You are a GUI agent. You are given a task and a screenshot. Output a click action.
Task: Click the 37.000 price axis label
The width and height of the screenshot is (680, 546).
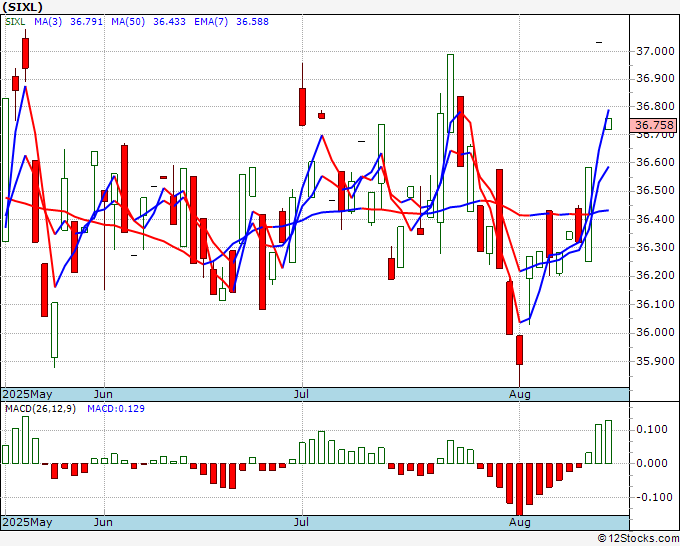655,51
